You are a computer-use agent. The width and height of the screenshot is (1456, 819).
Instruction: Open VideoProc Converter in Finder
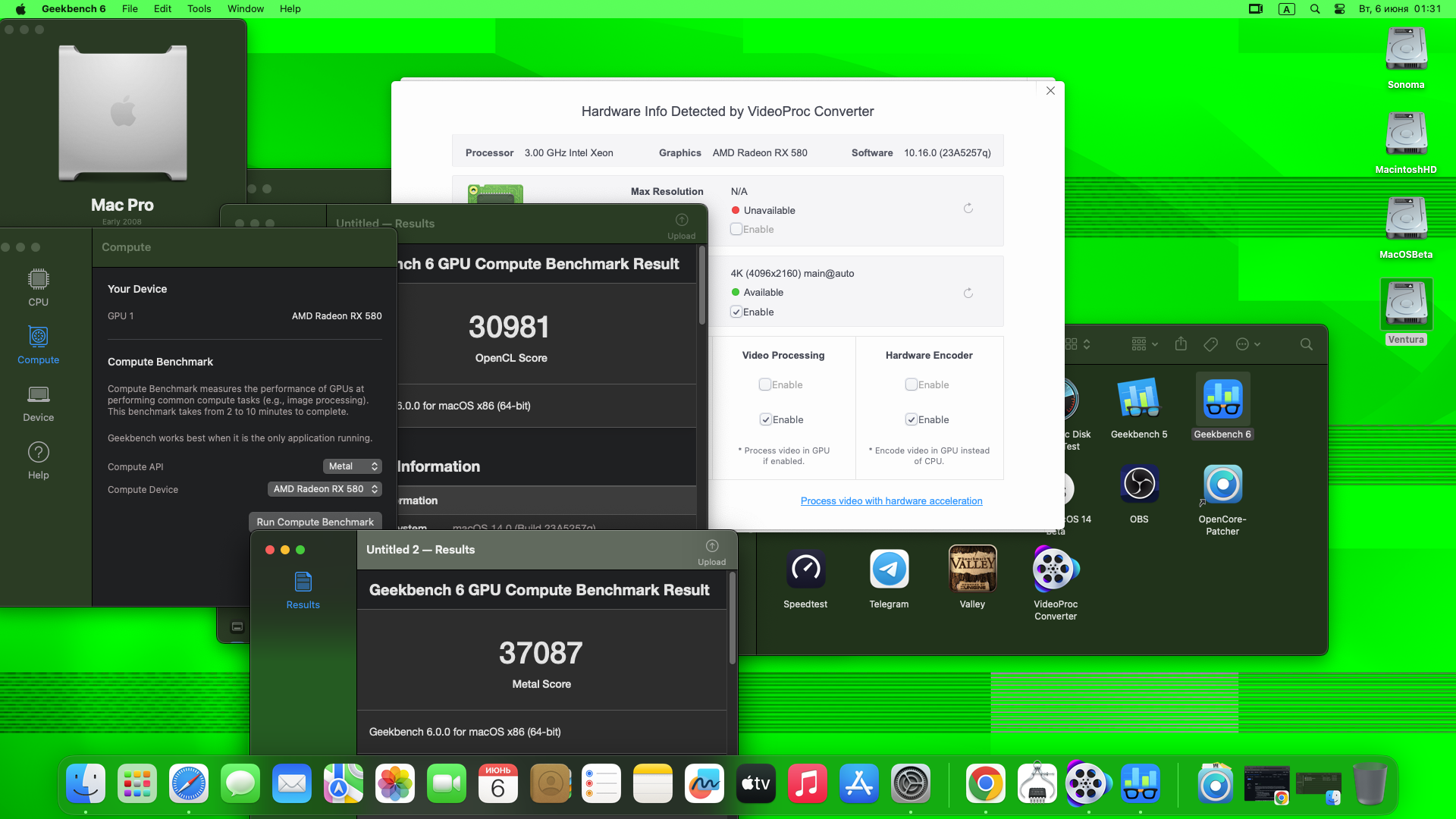click(x=1056, y=584)
